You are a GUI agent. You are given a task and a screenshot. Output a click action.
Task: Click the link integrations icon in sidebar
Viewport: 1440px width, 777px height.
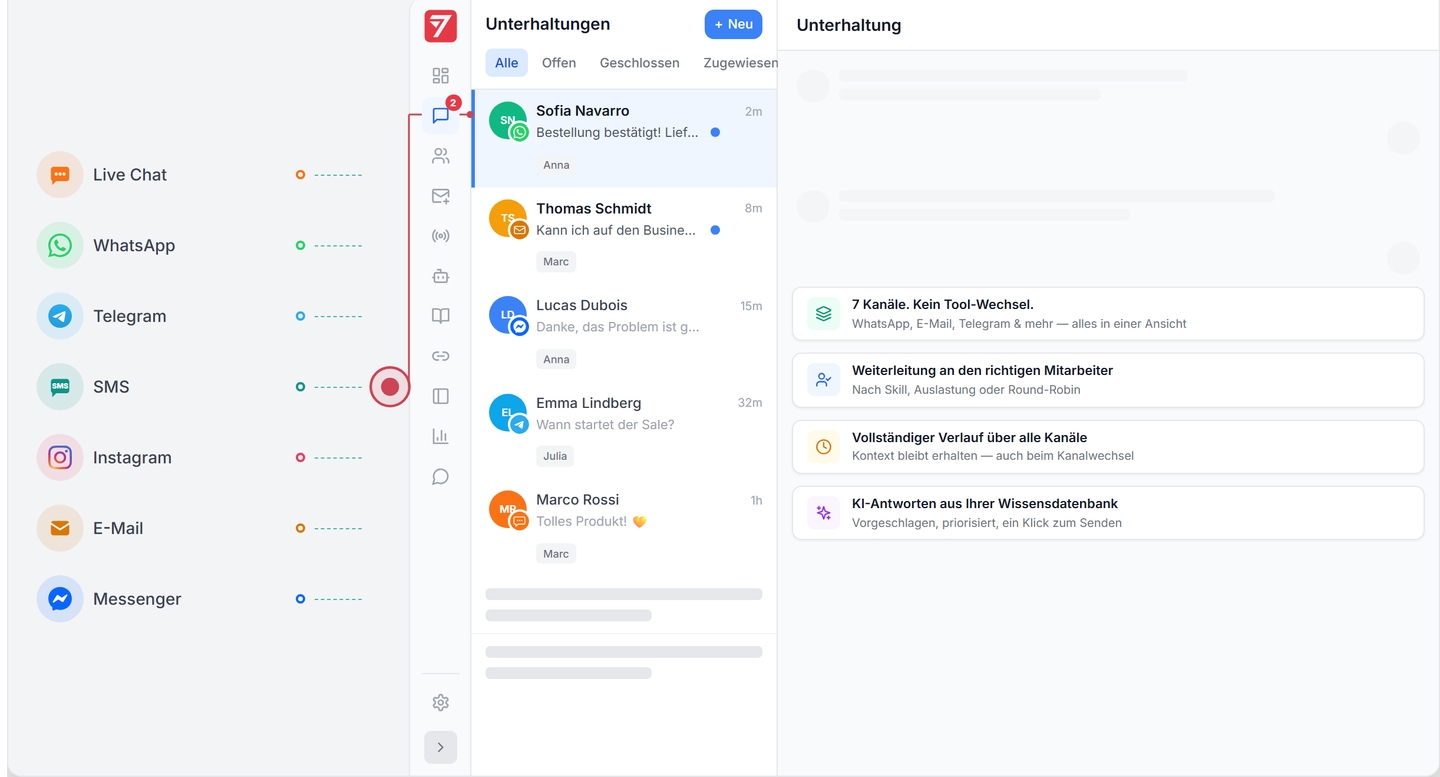coord(440,356)
